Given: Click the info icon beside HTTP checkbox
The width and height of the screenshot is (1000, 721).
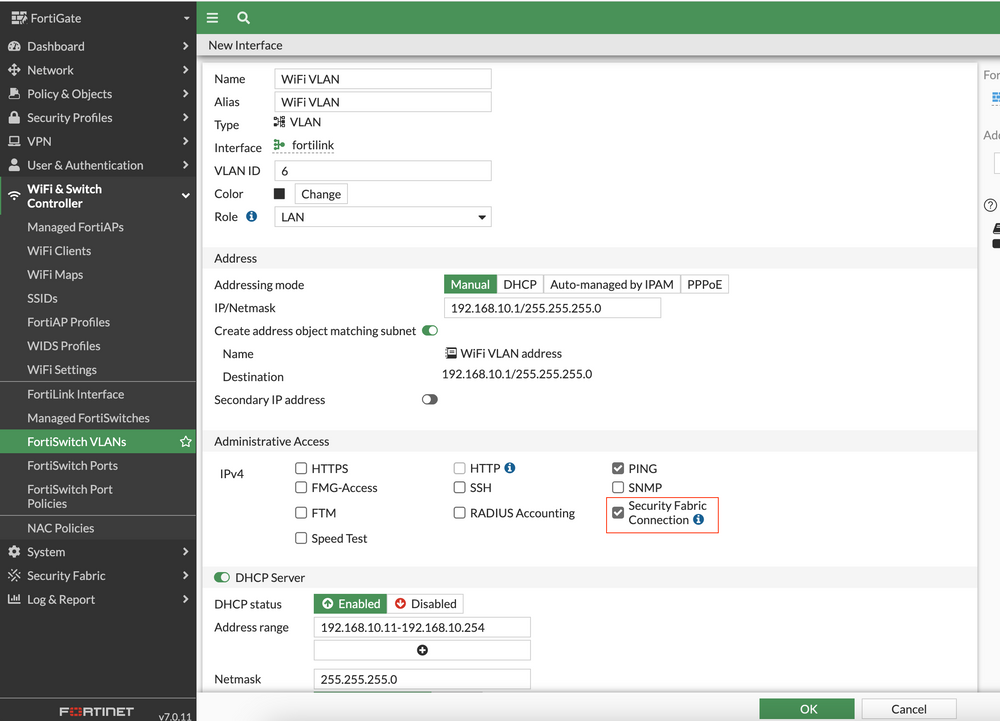Looking at the screenshot, I should 510,467.
